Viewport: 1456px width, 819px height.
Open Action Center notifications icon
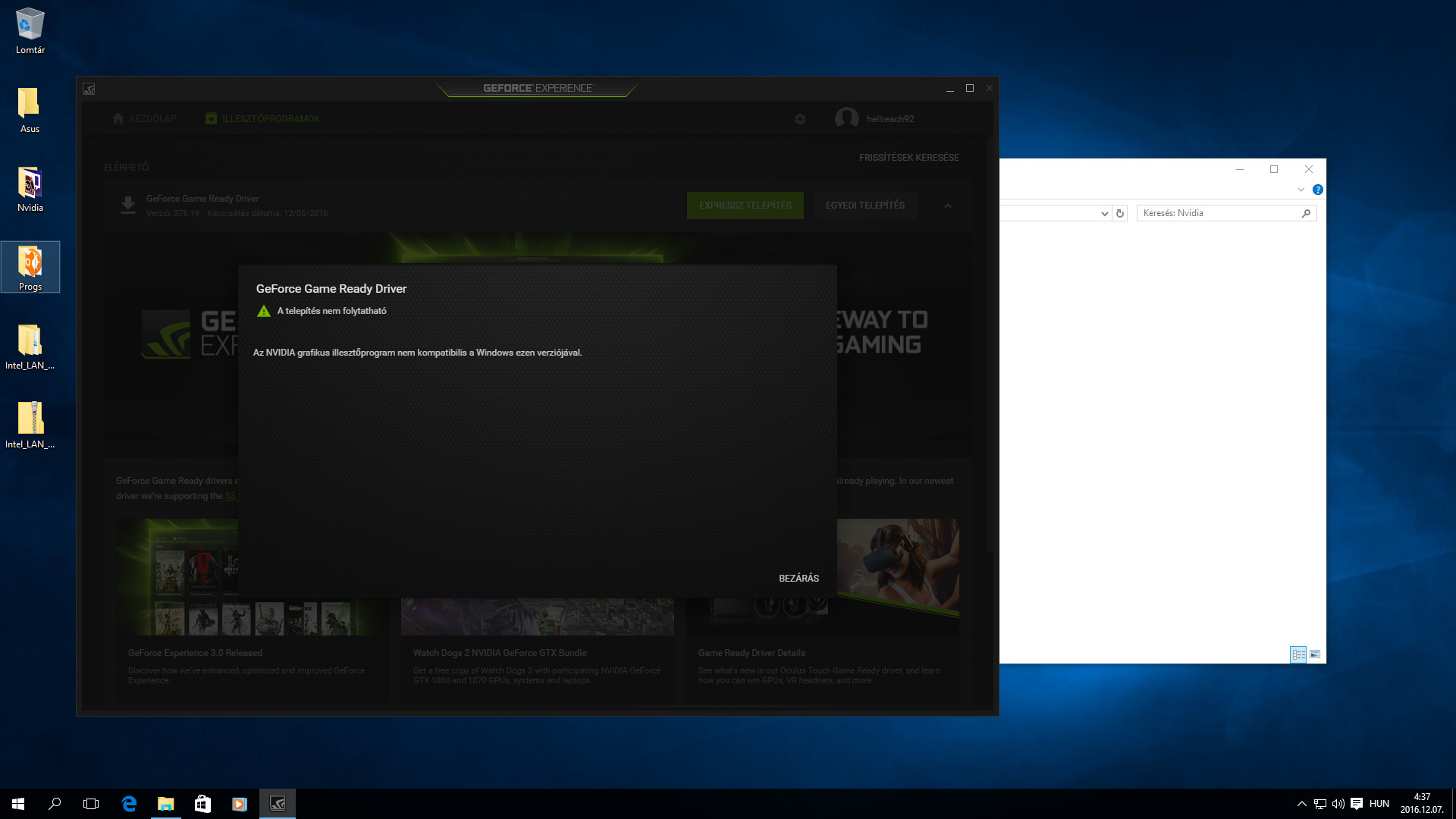coord(1357,804)
